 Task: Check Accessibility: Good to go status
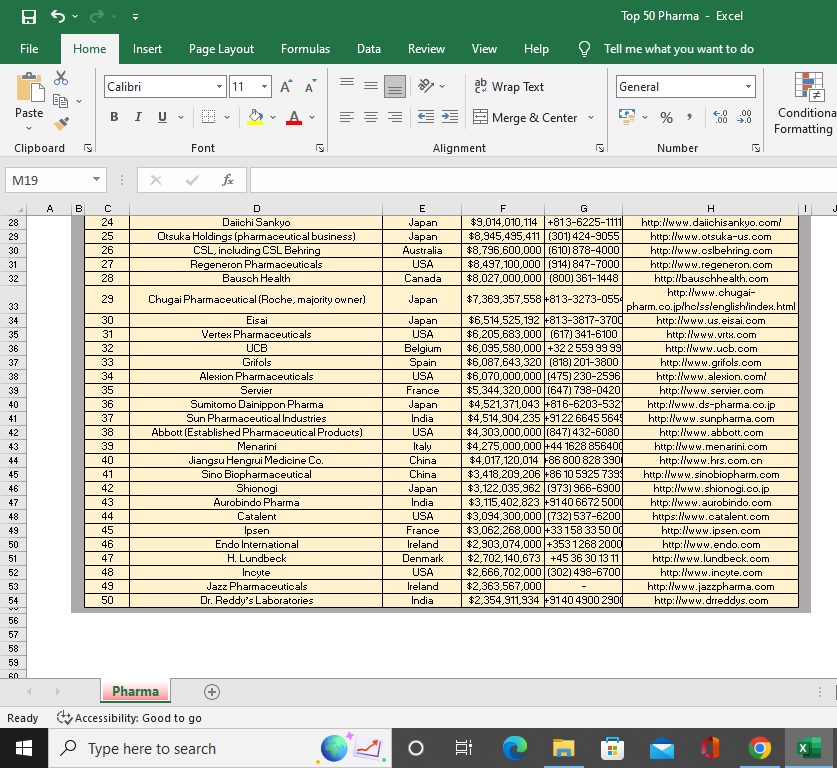coord(130,718)
